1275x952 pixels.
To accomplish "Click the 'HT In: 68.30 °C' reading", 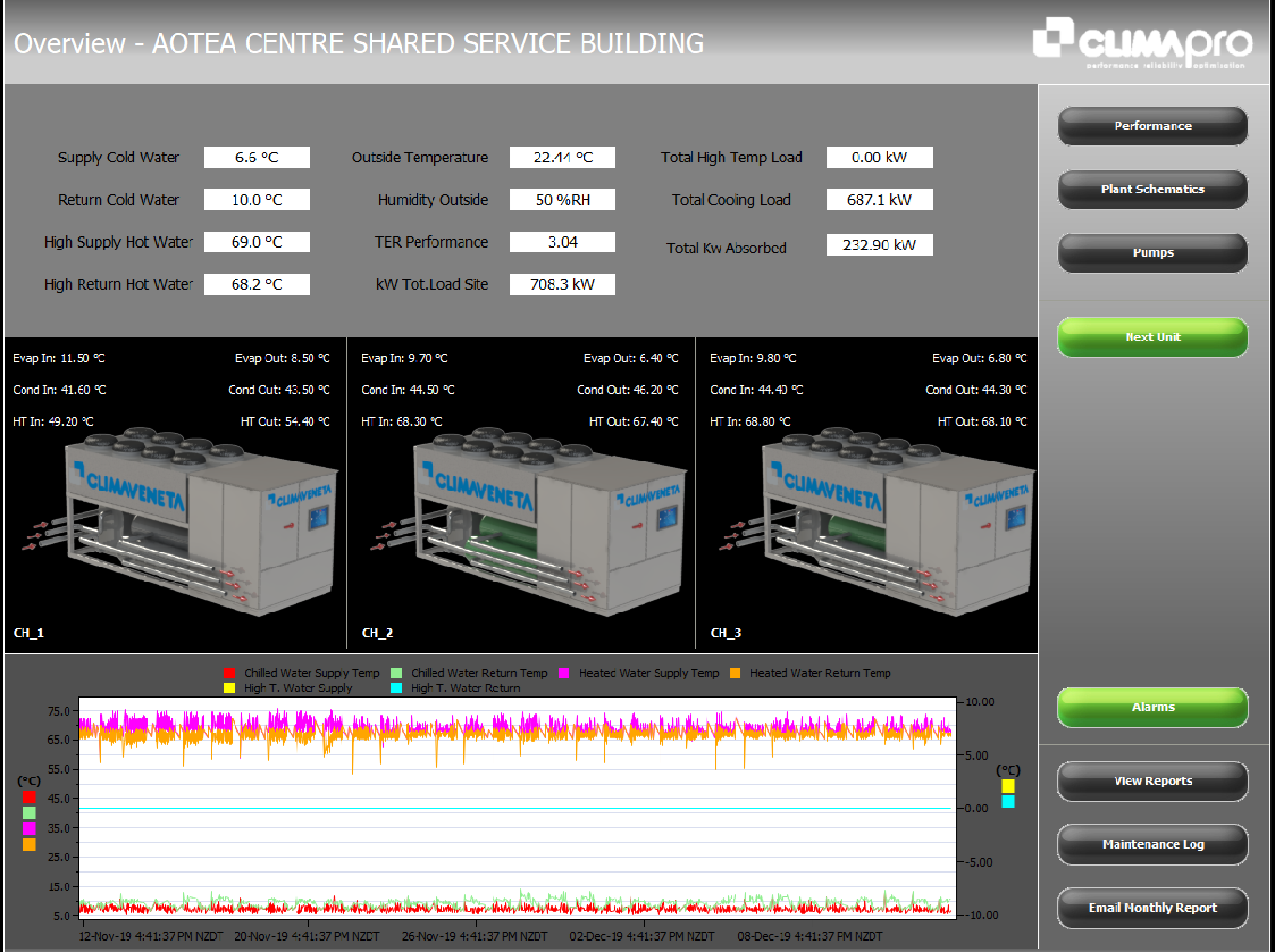I will coord(402,422).
